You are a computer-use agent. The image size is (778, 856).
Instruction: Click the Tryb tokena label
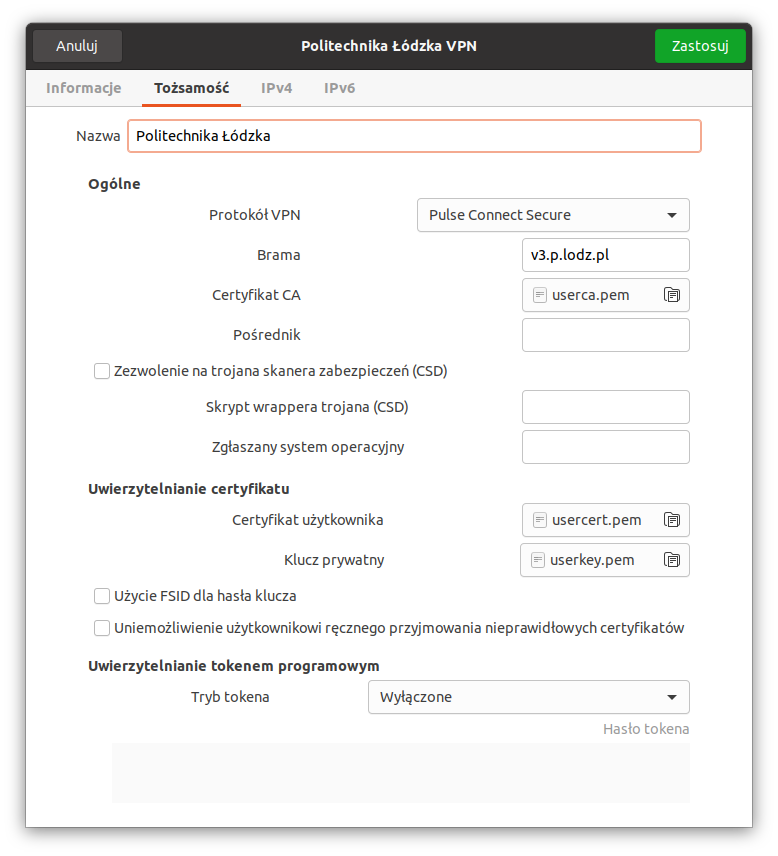(230, 697)
